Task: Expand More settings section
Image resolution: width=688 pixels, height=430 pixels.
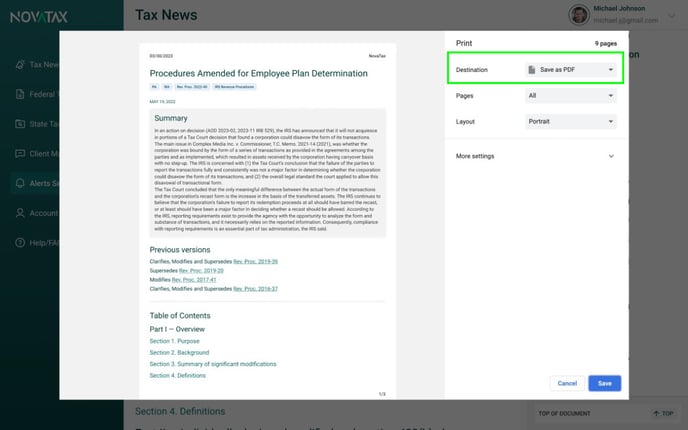Action: pyautogui.click(x=535, y=156)
